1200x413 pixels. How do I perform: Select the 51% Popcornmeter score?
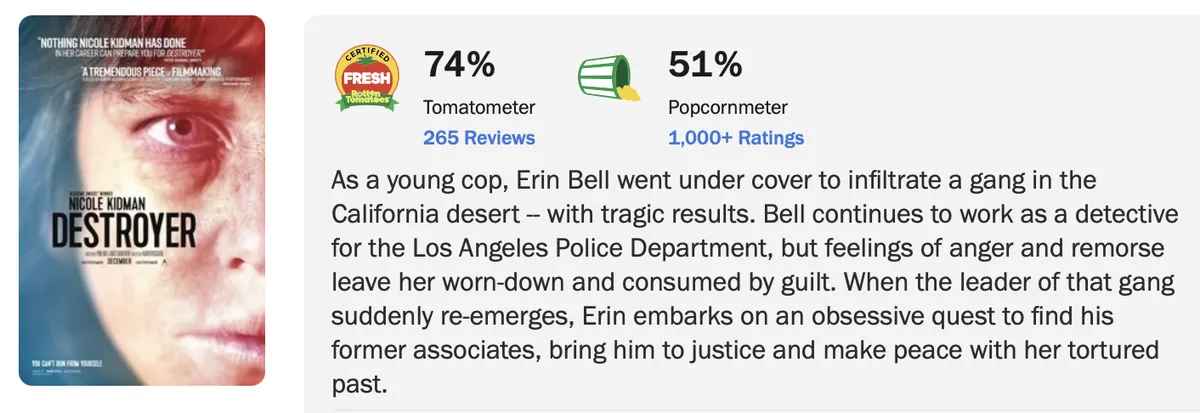[x=704, y=66]
